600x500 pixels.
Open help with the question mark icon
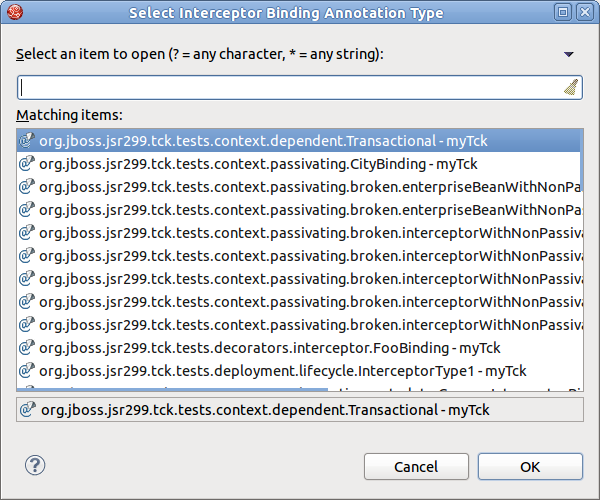(x=35, y=465)
